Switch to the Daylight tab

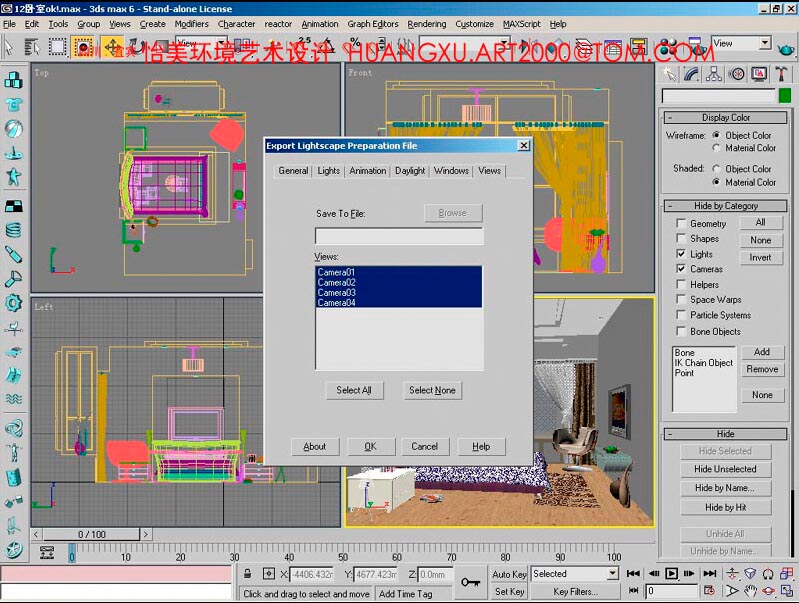(410, 171)
